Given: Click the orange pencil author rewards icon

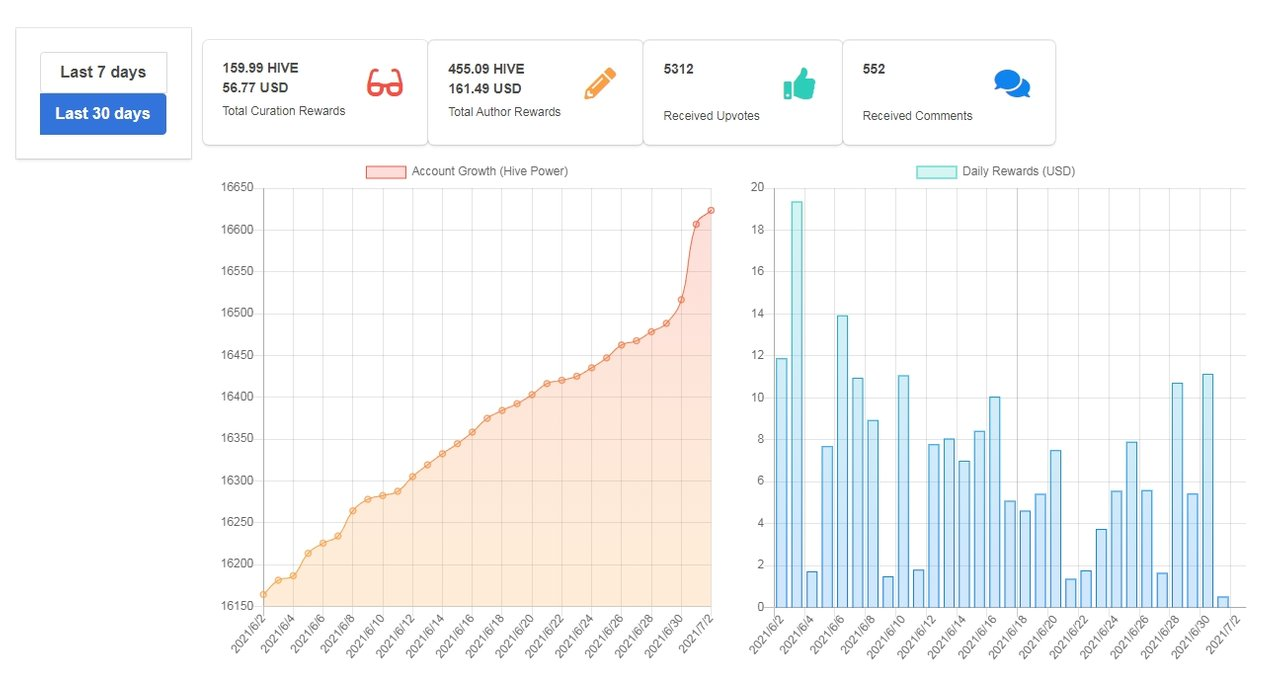Looking at the screenshot, I should [600, 84].
